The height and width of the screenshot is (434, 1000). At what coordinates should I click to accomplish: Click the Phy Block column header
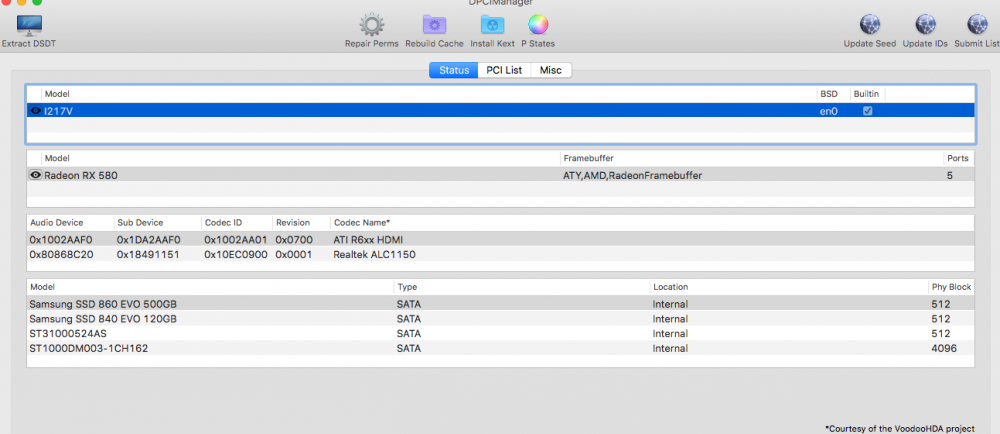pos(952,287)
